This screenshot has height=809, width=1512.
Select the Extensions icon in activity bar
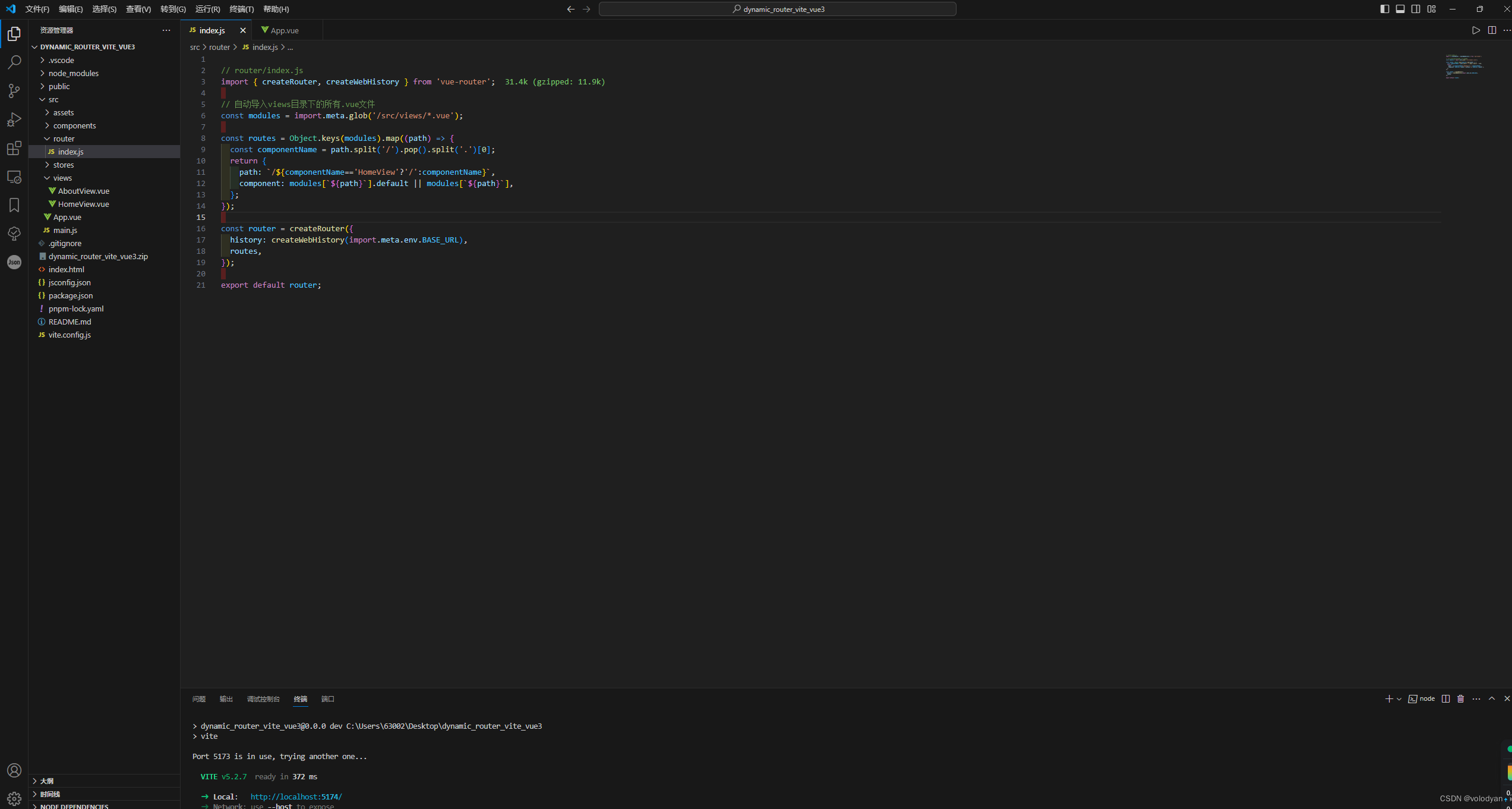[x=13, y=147]
